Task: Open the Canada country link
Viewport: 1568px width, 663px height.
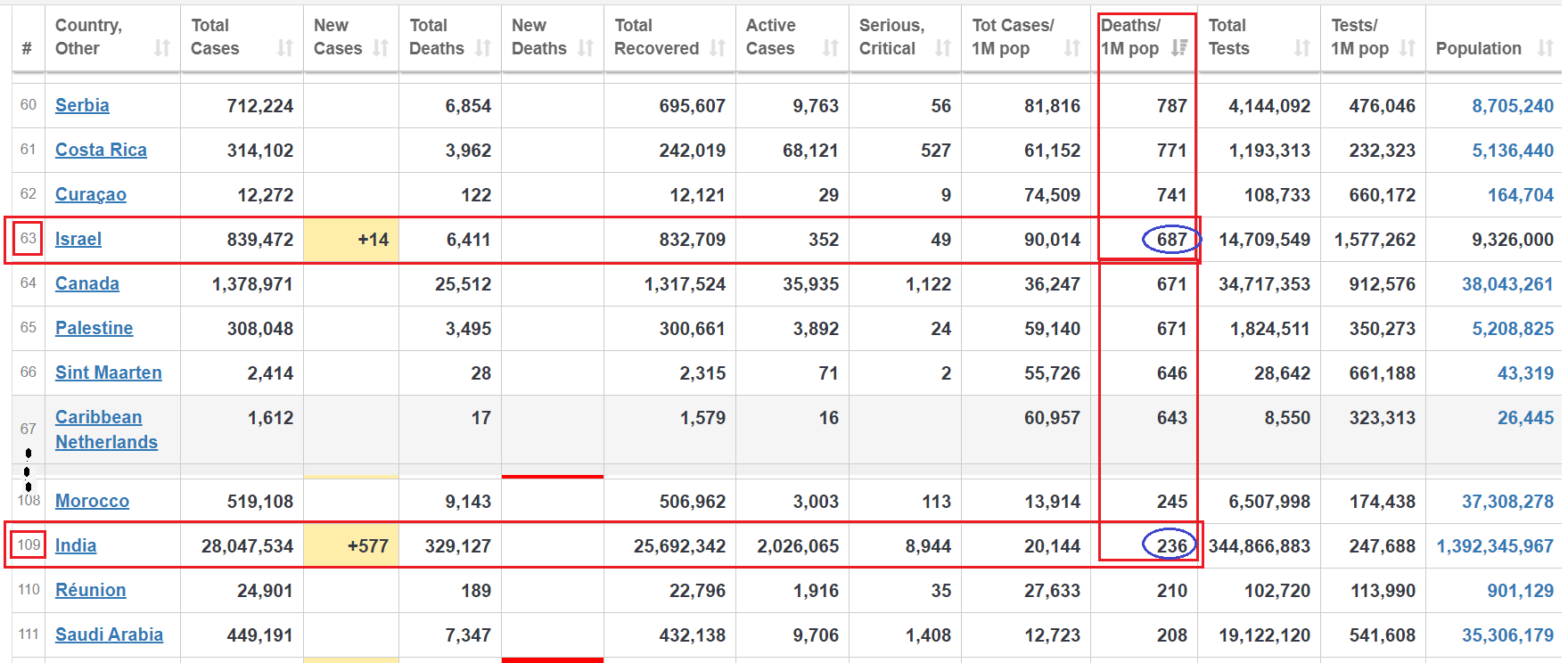Action: [x=87, y=283]
